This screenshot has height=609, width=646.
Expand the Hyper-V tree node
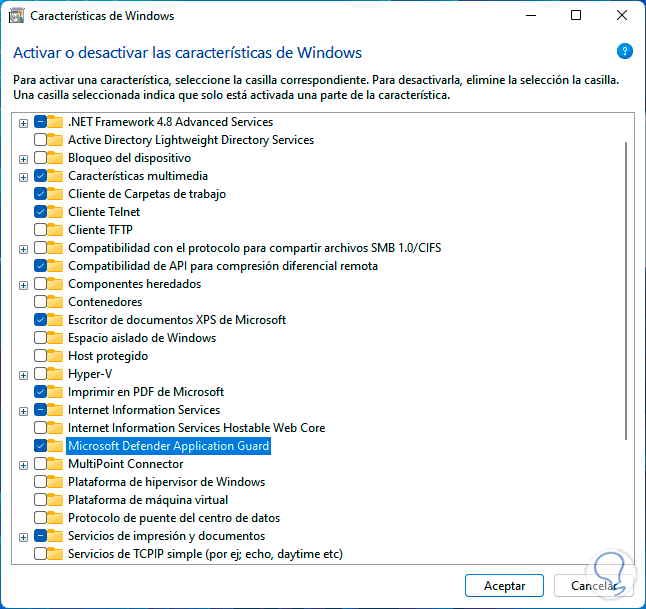click(x=23, y=374)
